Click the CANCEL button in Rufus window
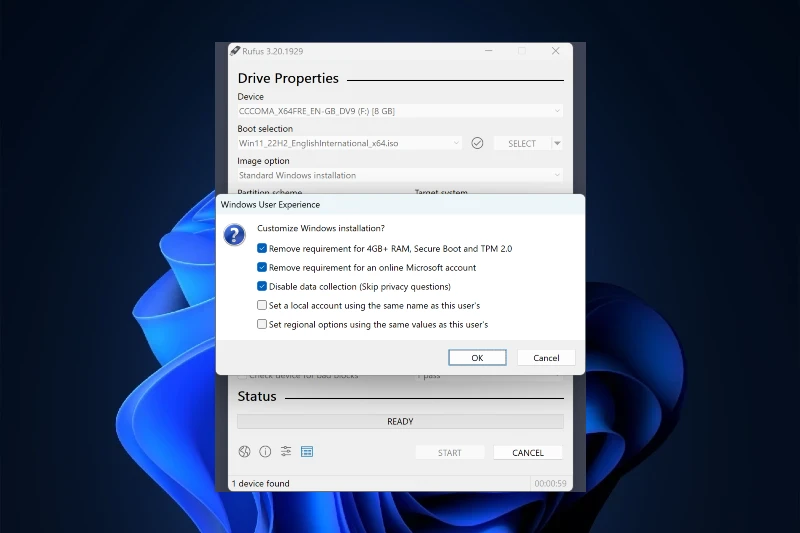 click(528, 452)
